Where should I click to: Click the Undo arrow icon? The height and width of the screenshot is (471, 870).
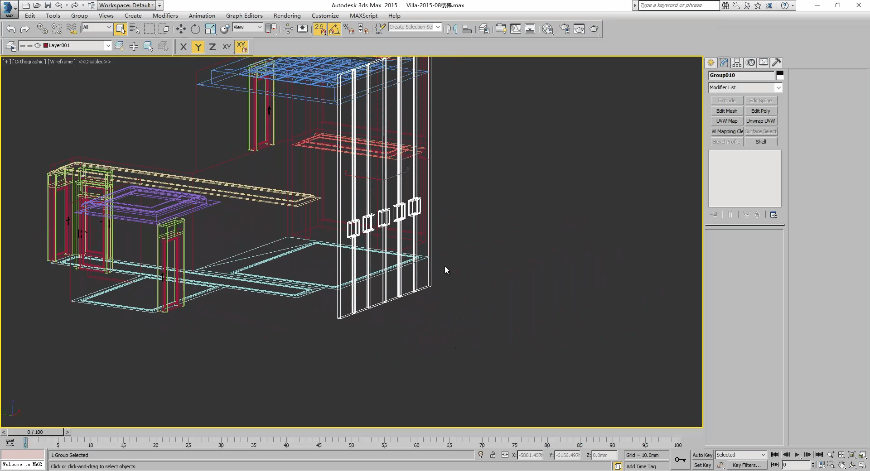[x=10, y=29]
